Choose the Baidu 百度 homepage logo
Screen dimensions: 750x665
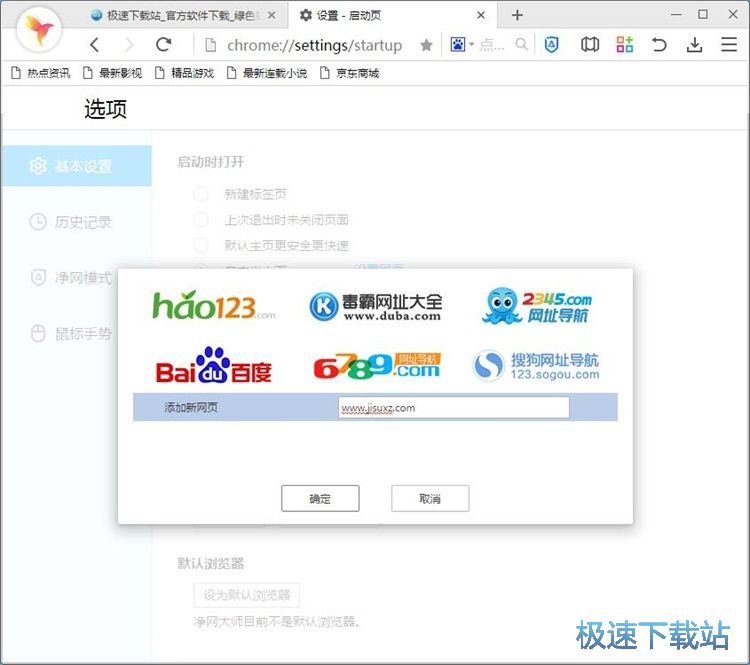click(213, 366)
